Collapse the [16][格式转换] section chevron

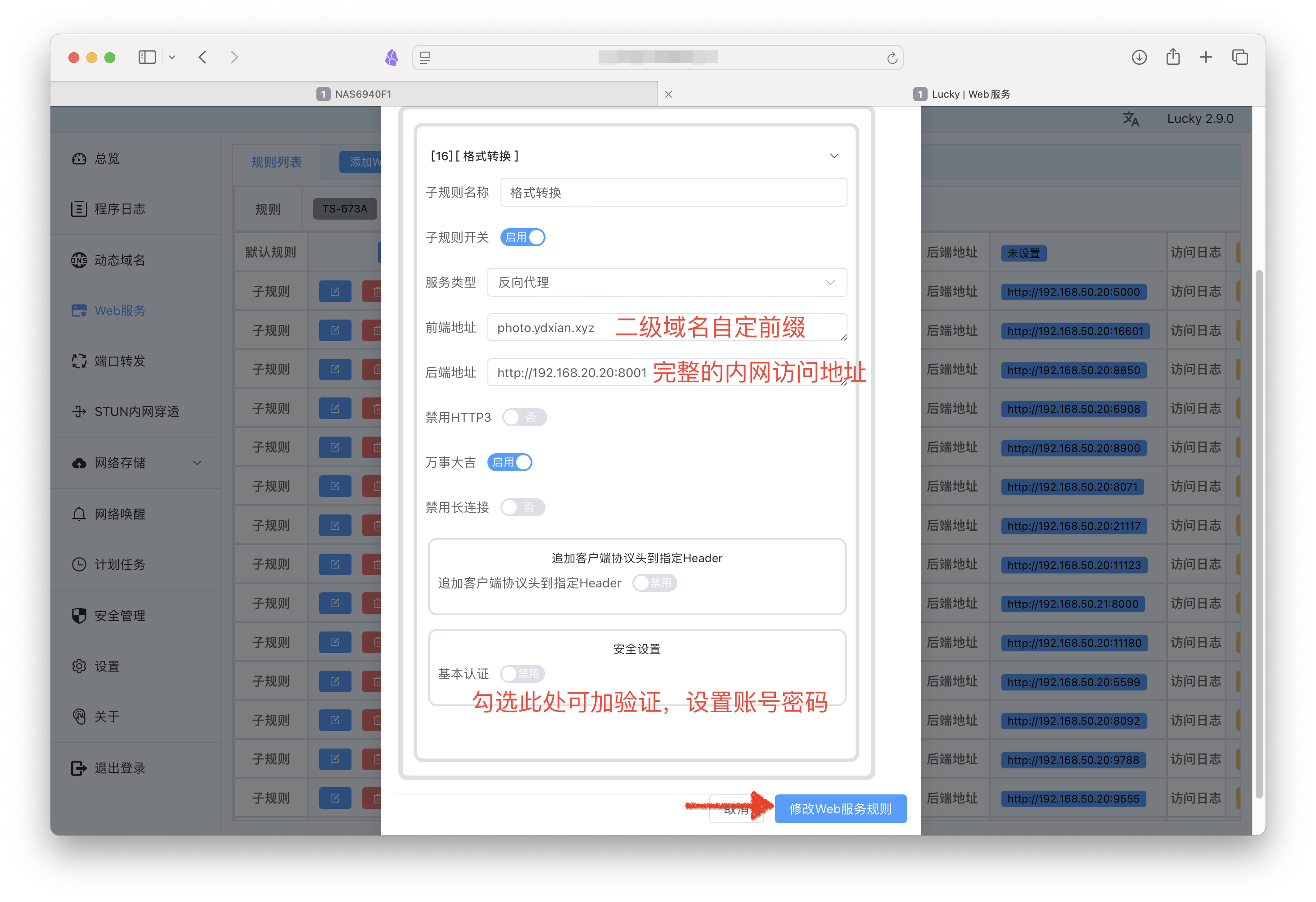(834, 156)
